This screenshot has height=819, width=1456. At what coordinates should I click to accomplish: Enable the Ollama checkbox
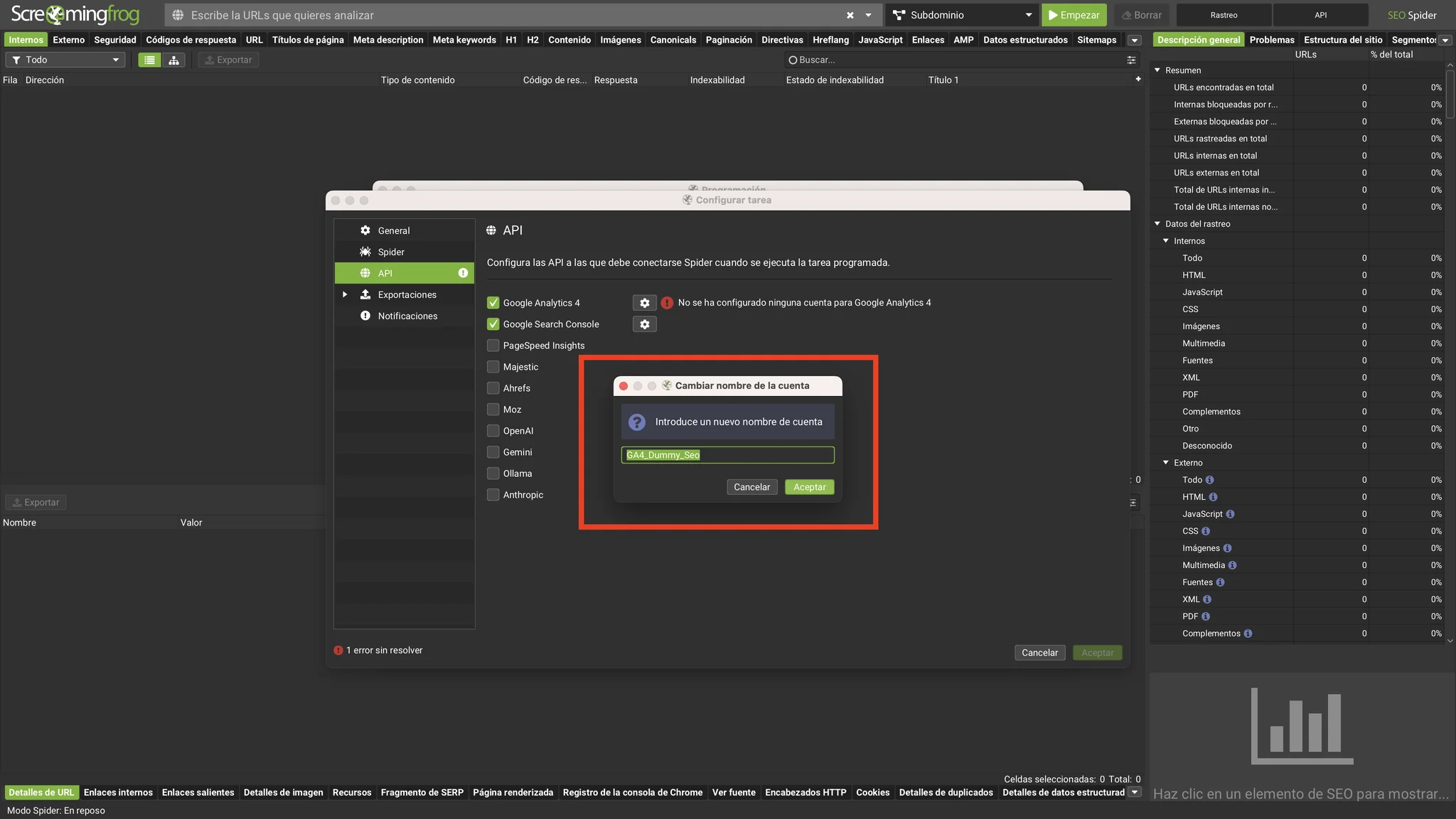click(493, 473)
